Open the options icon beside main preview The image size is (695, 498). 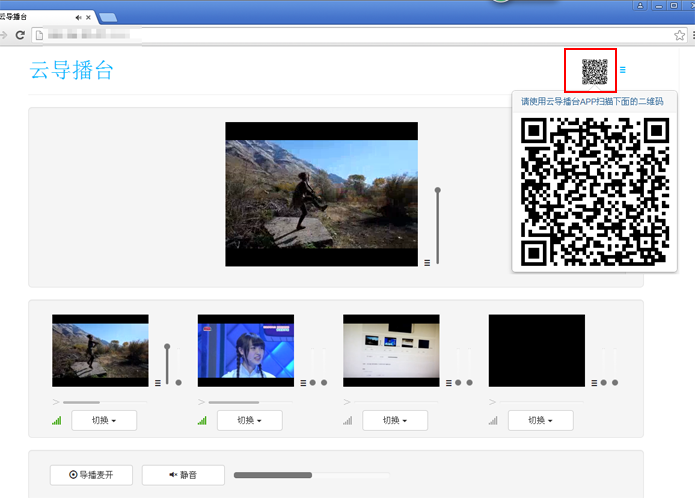pyautogui.click(x=427, y=263)
